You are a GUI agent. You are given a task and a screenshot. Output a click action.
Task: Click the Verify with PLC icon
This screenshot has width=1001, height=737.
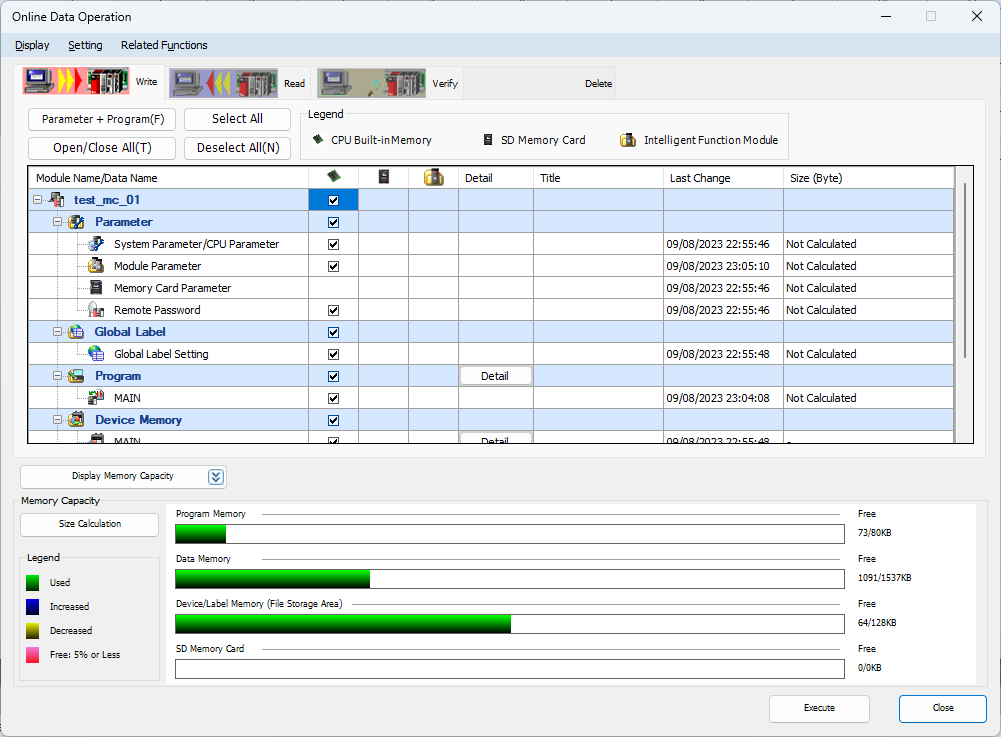click(372, 83)
